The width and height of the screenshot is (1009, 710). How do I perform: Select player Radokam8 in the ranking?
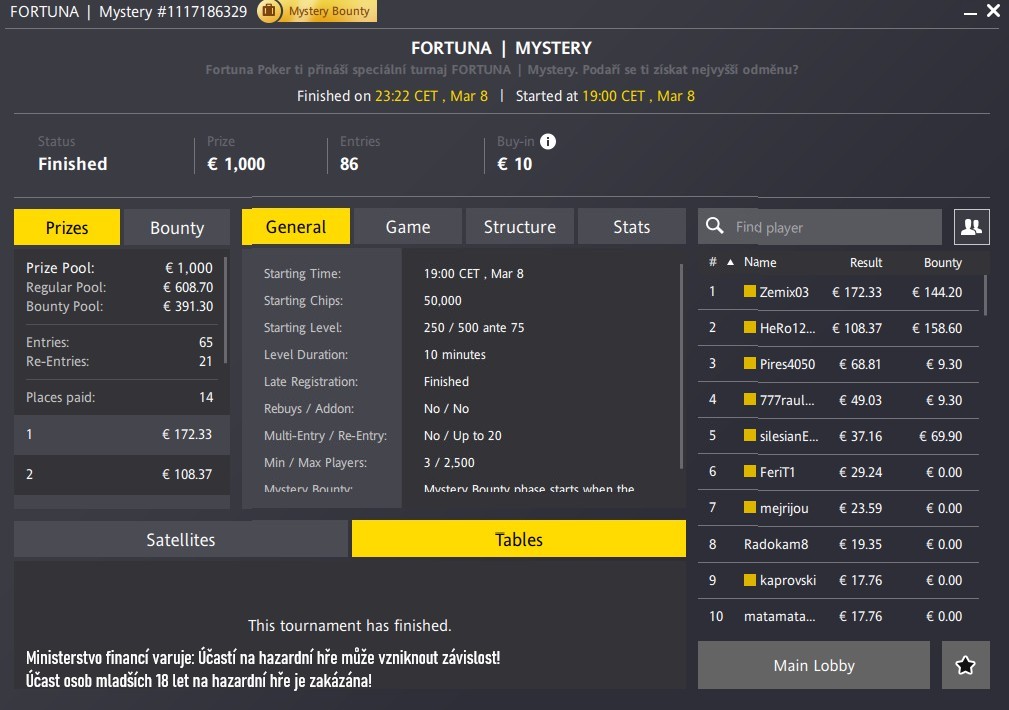coord(838,544)
